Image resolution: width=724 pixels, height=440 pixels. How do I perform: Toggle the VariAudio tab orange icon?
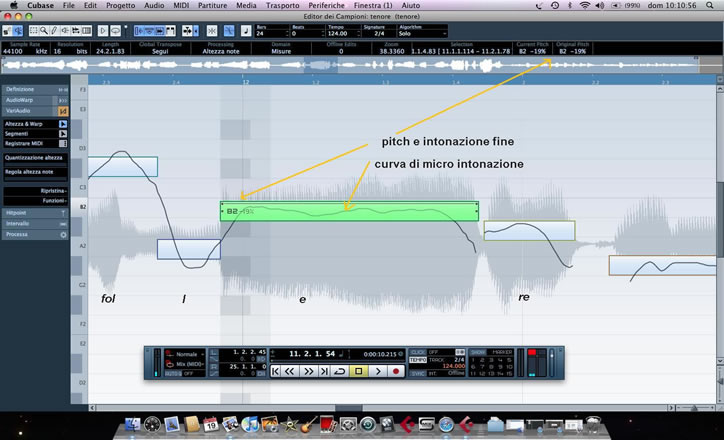pos(63,111)
